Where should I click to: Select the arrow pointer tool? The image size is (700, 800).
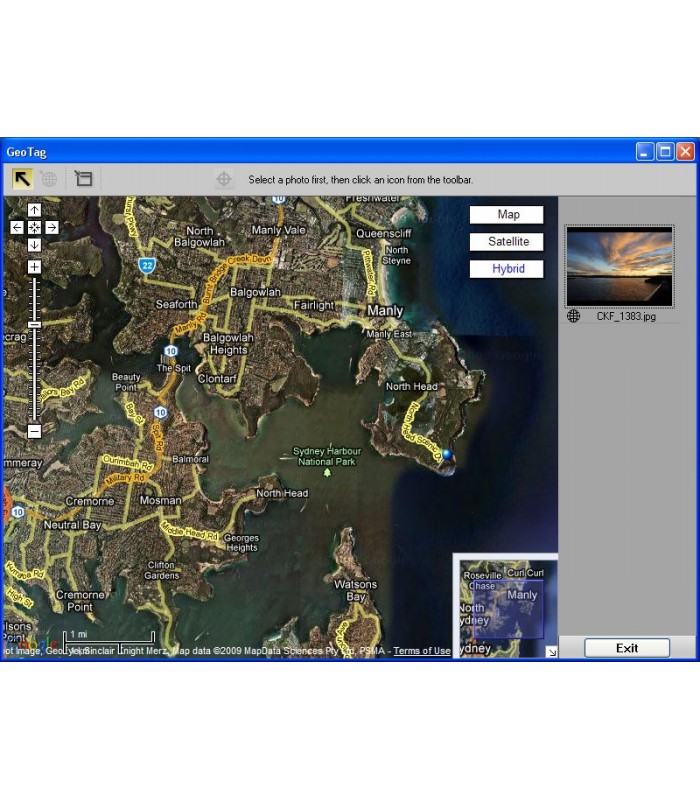22,179
